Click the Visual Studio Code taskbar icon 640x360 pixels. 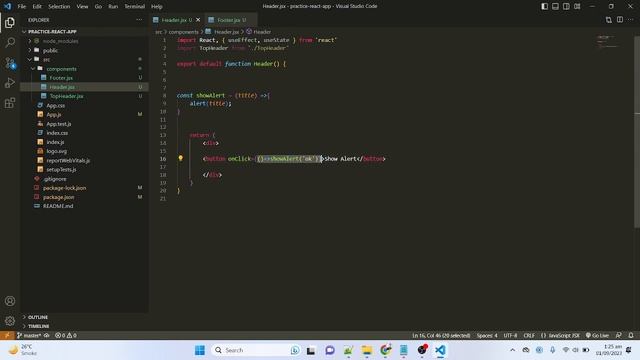pos(440,350)
